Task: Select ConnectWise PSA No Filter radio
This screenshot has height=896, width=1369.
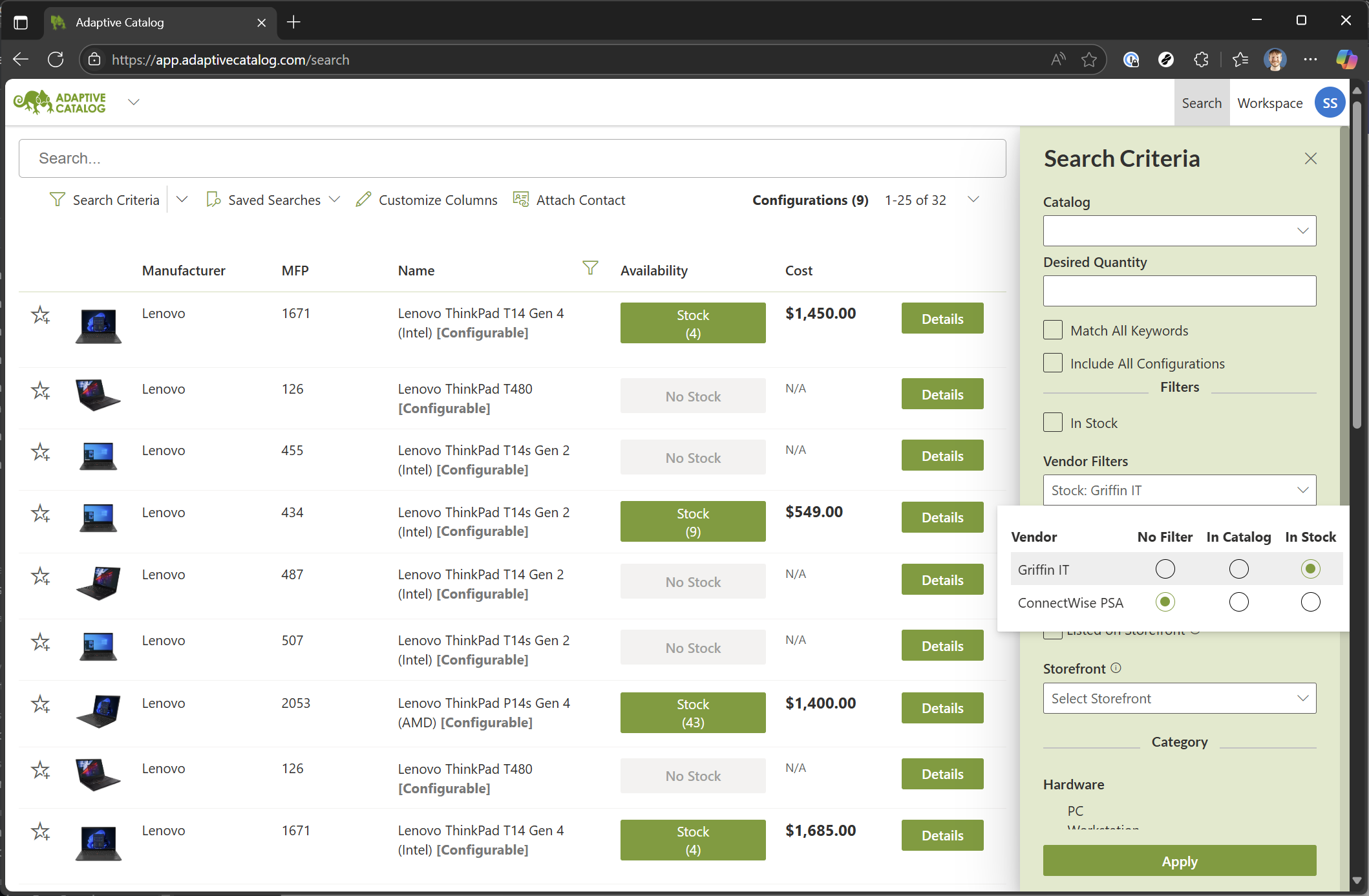Action: point(1165,602)
